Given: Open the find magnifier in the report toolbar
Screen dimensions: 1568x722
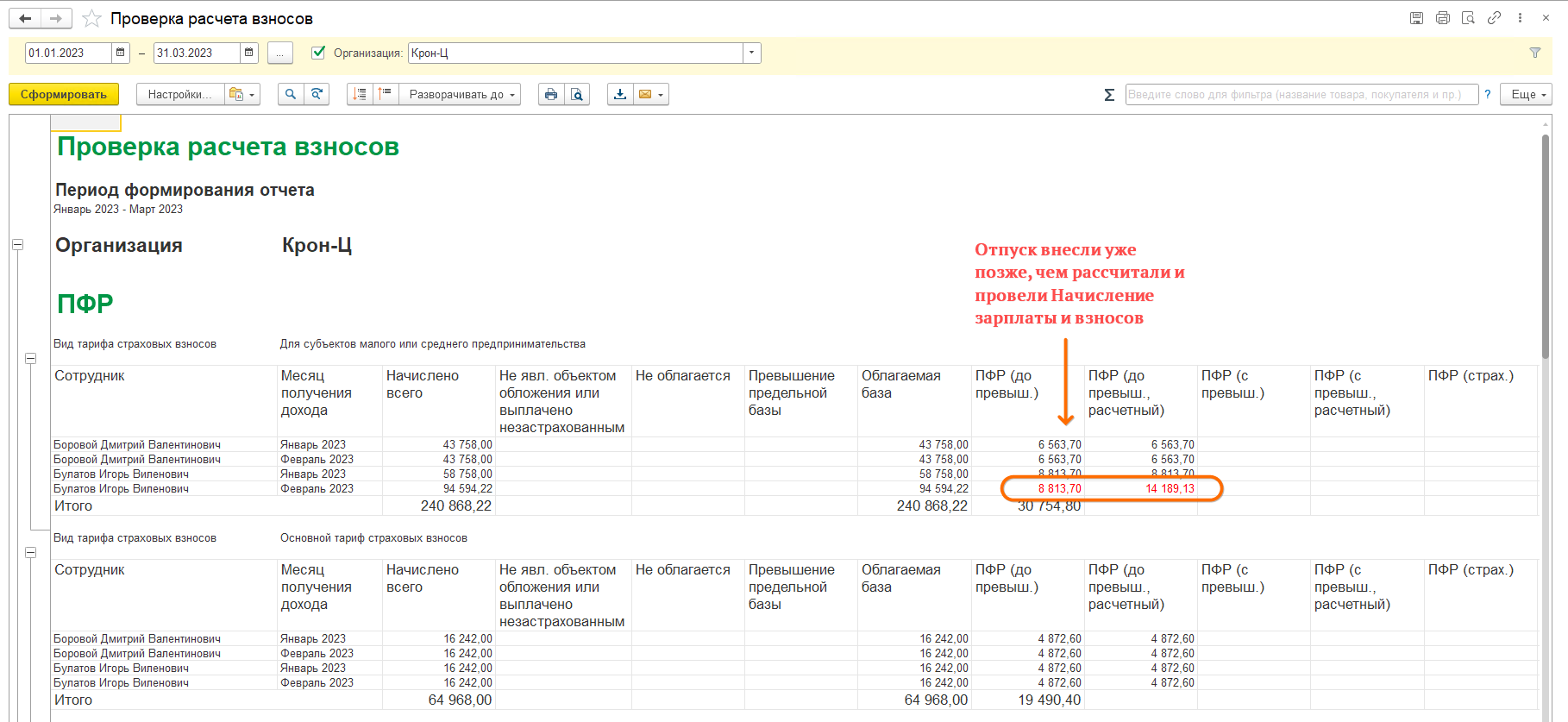Looking at the screenshot, I should (291, 94).
